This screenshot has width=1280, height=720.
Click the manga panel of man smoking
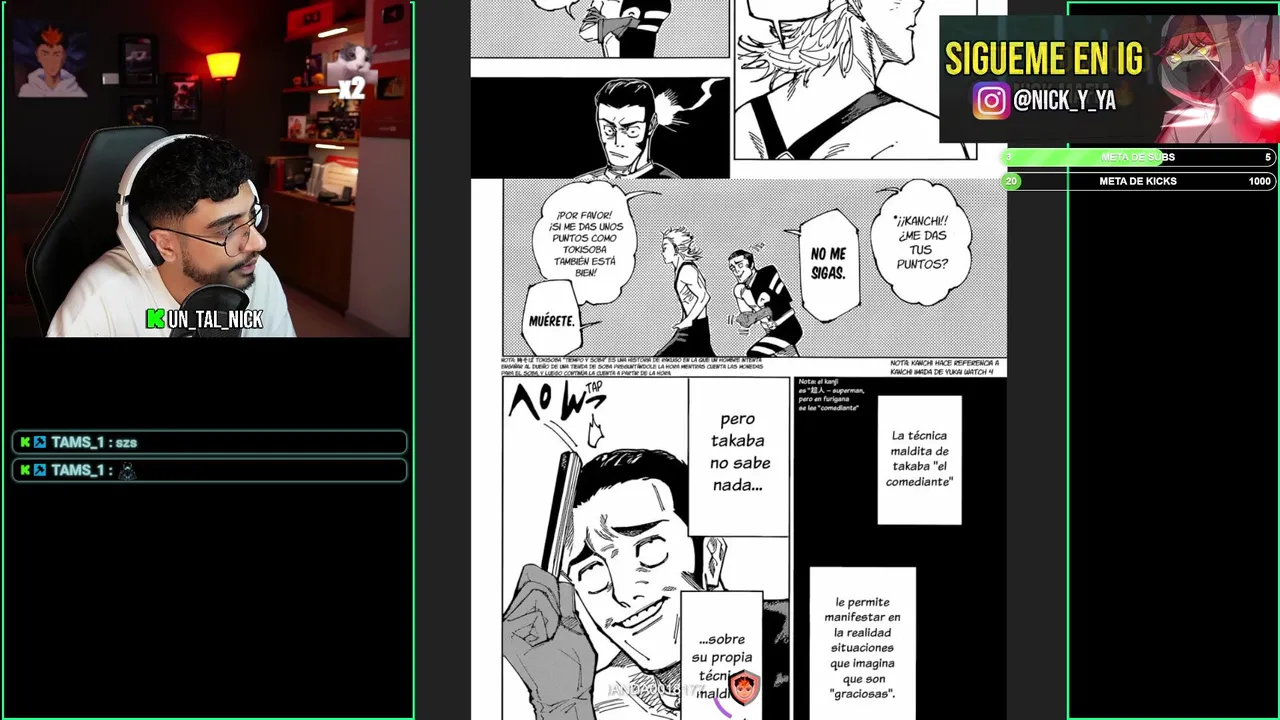pos(600,128)
